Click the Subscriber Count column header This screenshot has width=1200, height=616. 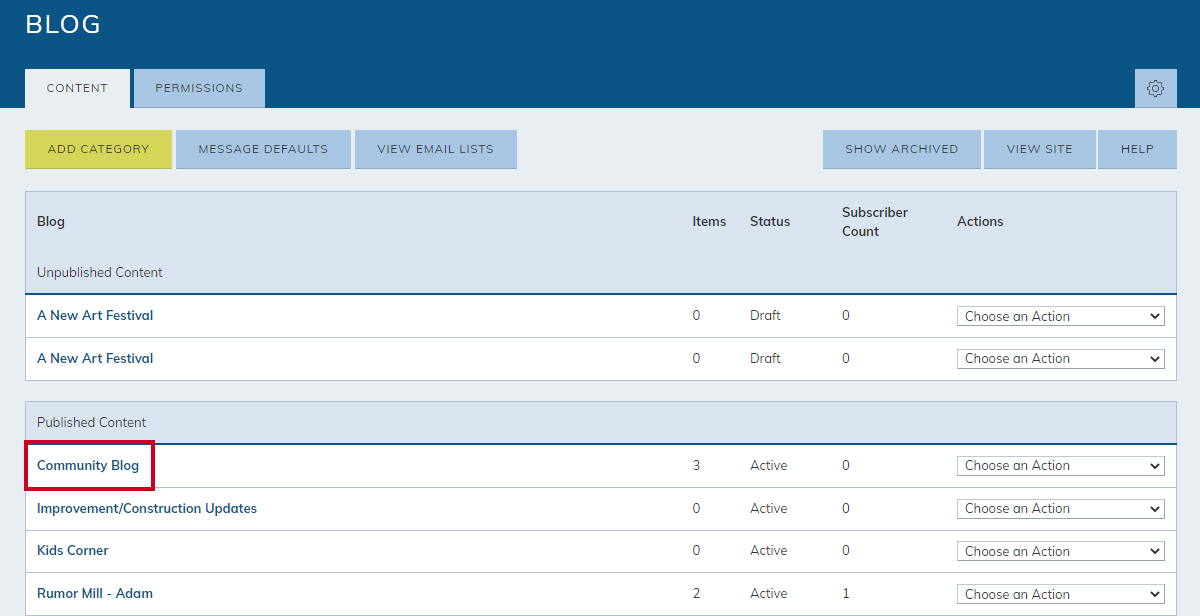click(x=875, y=222)
